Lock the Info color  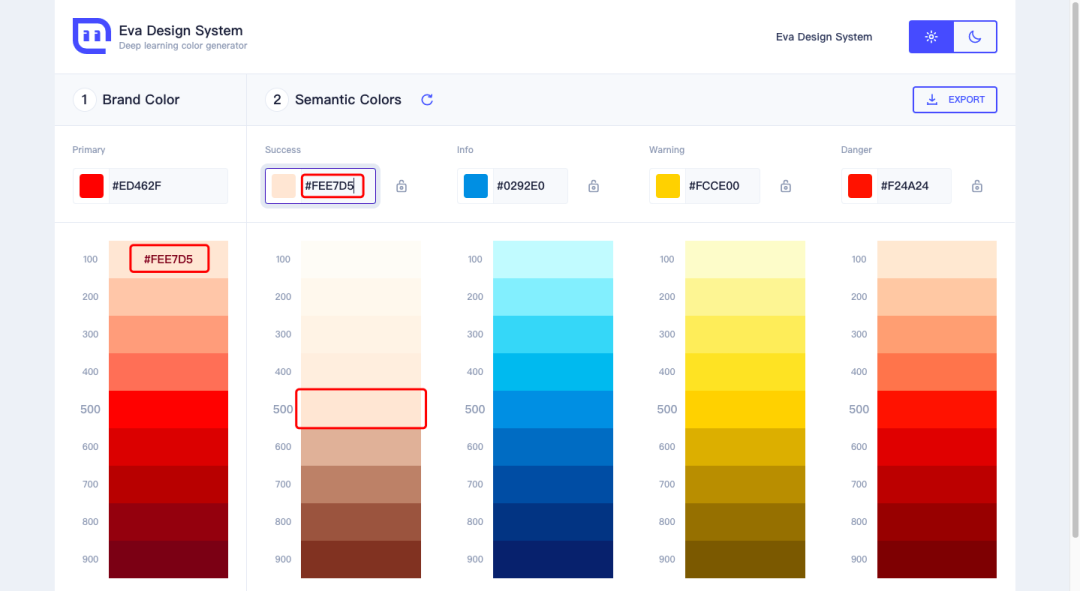[x=593, y=186]
